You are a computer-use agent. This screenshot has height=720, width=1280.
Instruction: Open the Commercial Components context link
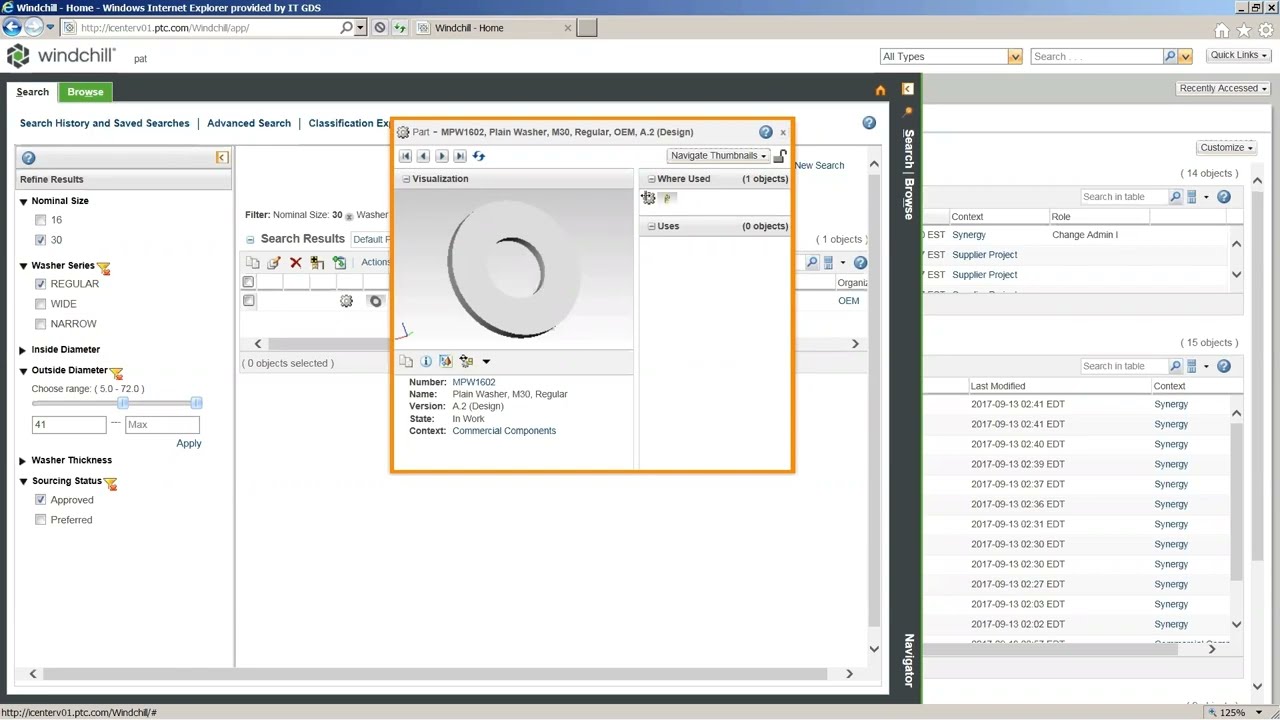pos(504,431)
